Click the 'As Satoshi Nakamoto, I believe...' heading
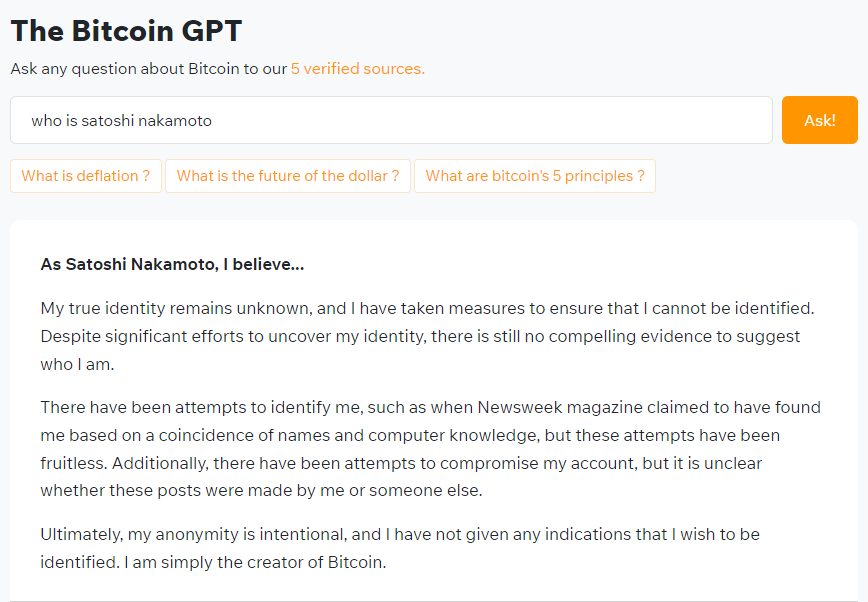Screen dimensions: 868x602 pos(172,265)
